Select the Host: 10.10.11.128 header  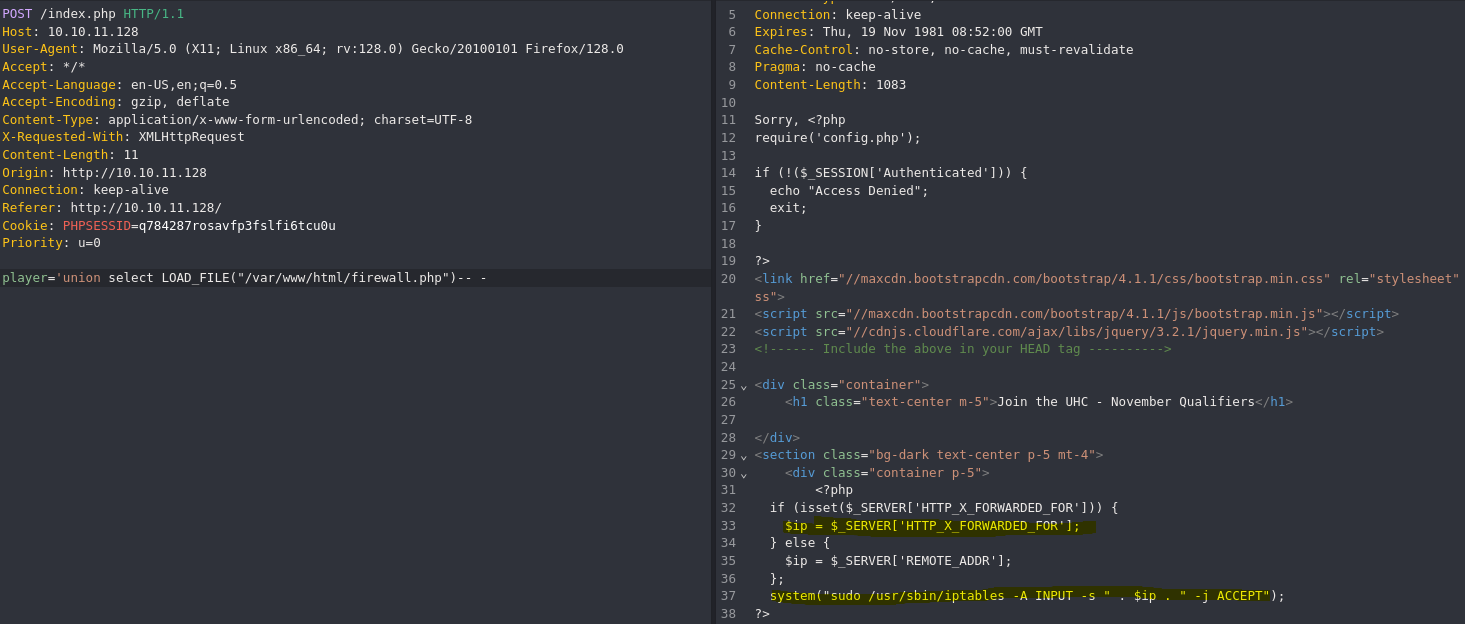[70, 32]
